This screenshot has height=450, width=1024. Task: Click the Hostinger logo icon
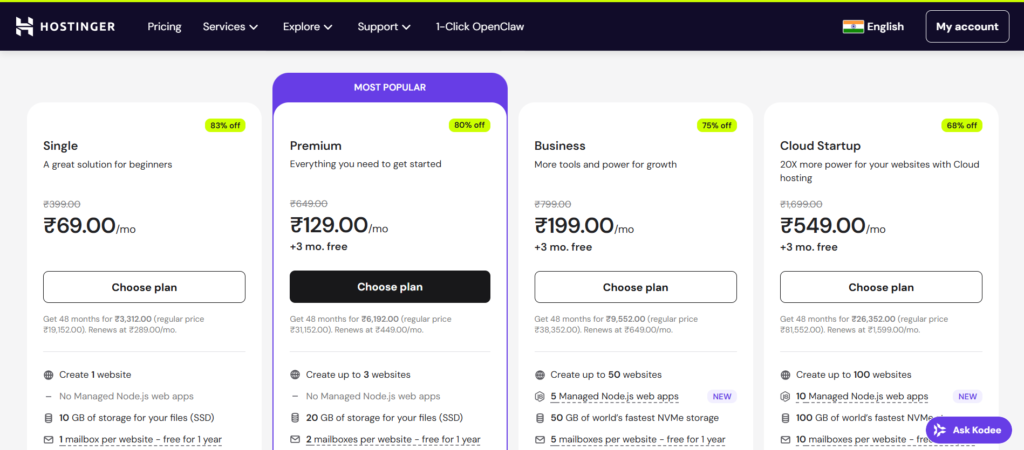pyautogui.click(x=25, y=26)
